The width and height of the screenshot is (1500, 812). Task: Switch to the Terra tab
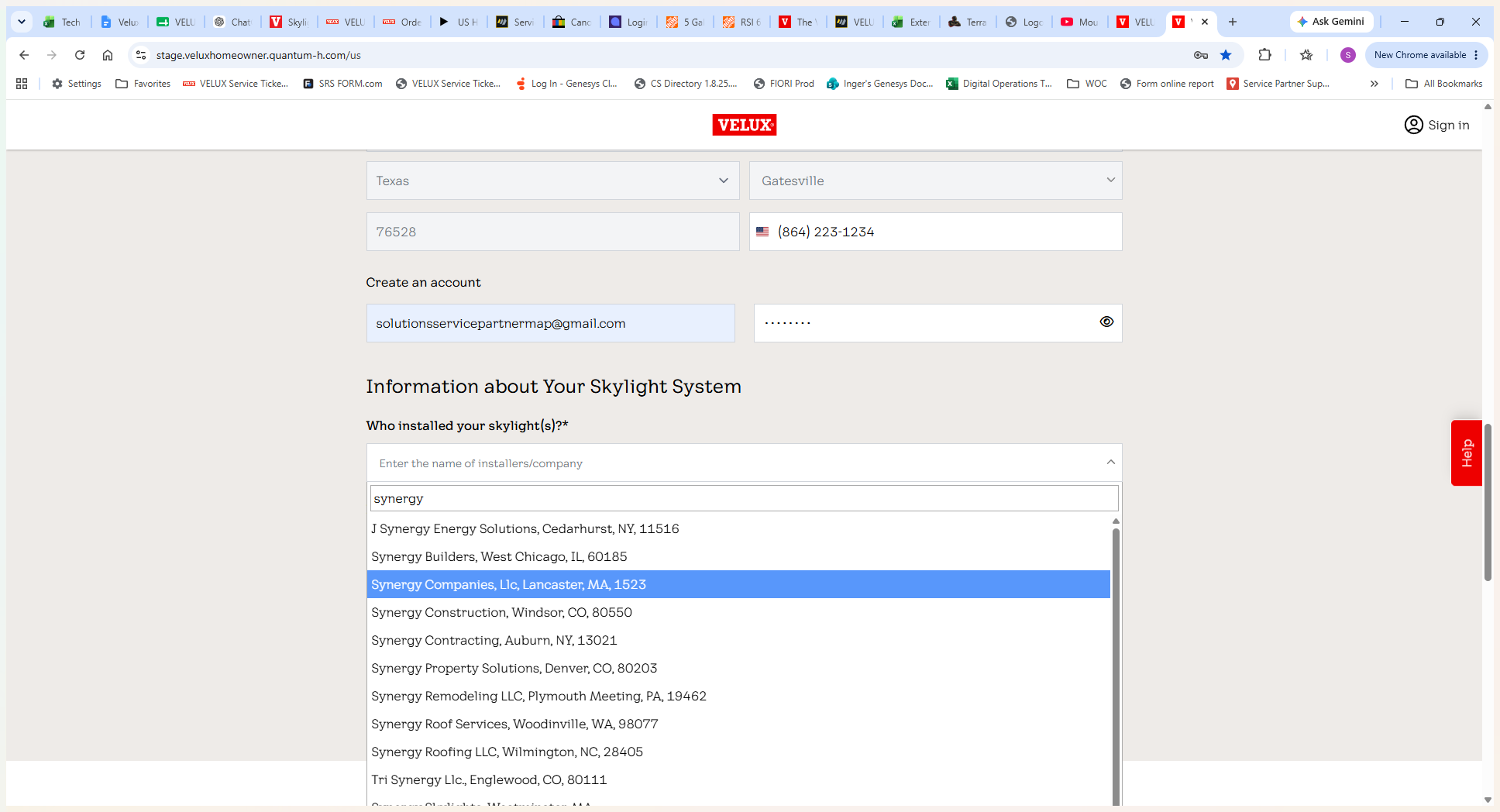968,22
